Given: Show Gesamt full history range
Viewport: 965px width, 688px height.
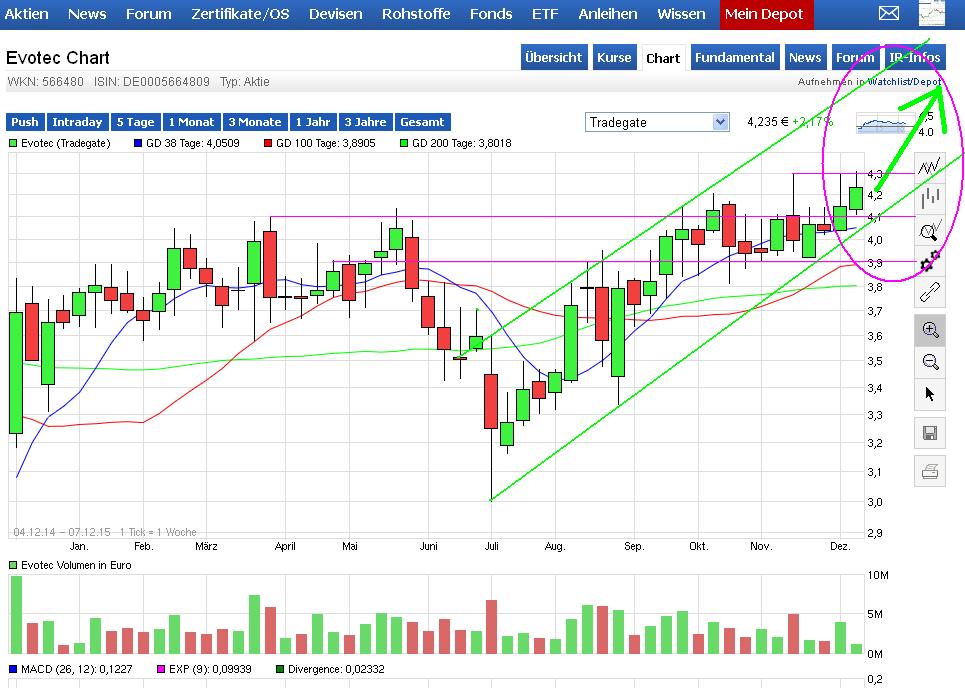Looking at the screenshot, I should pos(422,122).
